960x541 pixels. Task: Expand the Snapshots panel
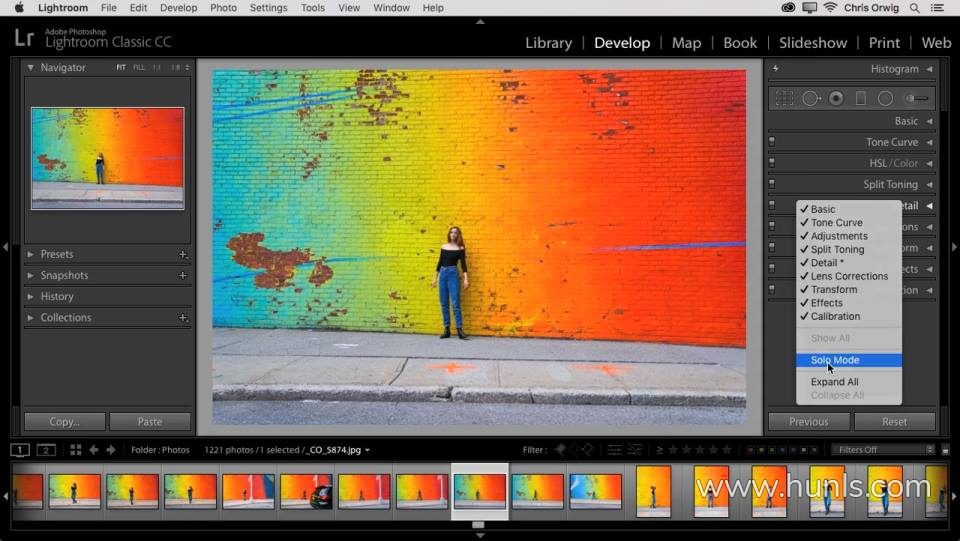[x=30, y=275]
